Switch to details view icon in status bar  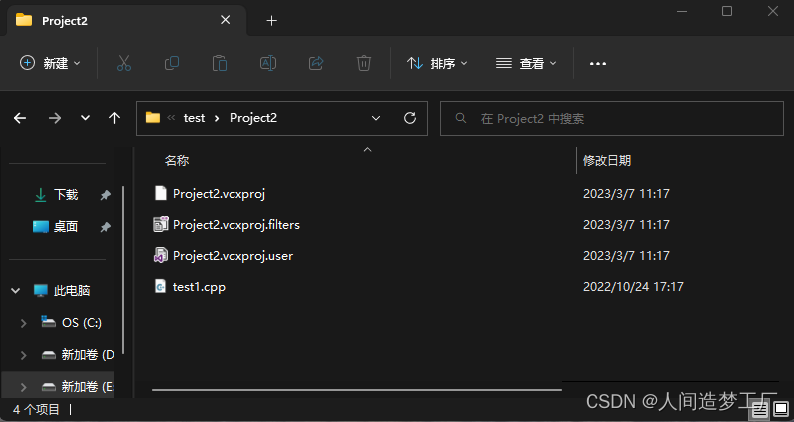coord(760,409)
